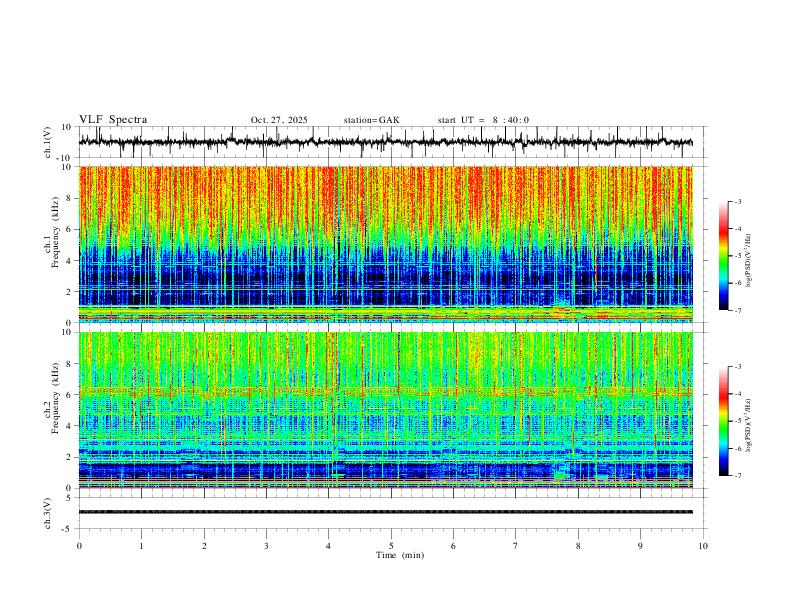Click the time axis tick label "10"
The height and width of the screenshot is (612, 792).
[x=703, y=546]
